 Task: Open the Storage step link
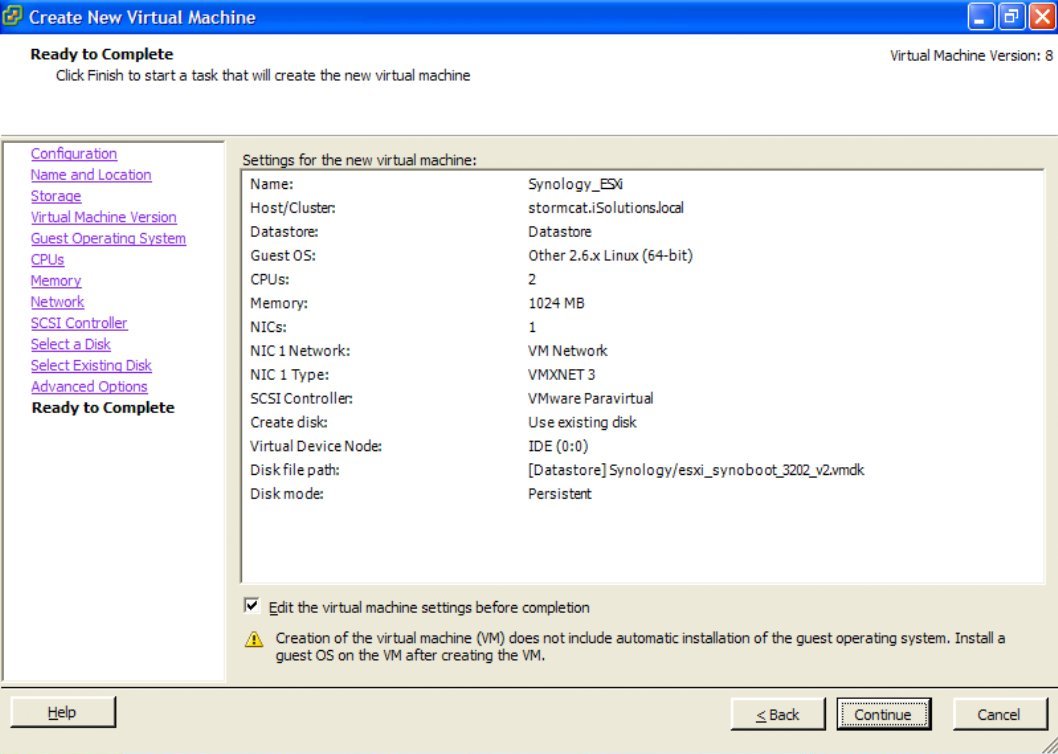point(56,196)
